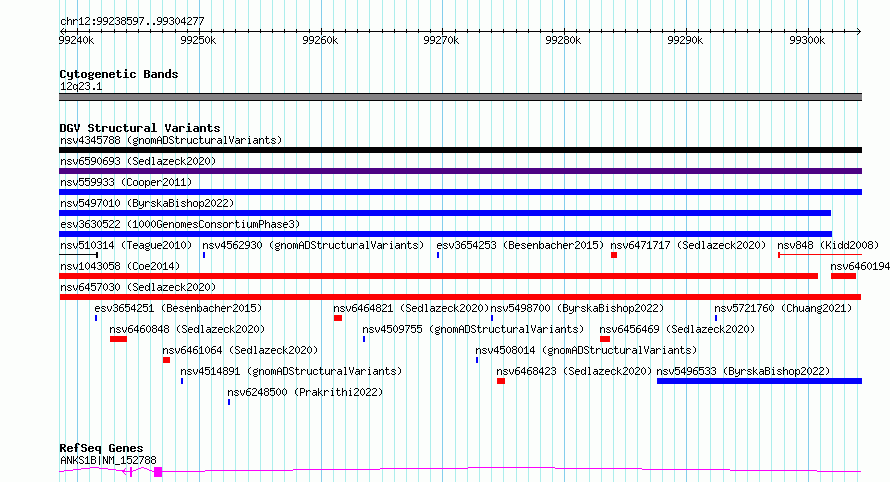Click the nsv6460194 label

pyautogui.click(x=860, y=266)
